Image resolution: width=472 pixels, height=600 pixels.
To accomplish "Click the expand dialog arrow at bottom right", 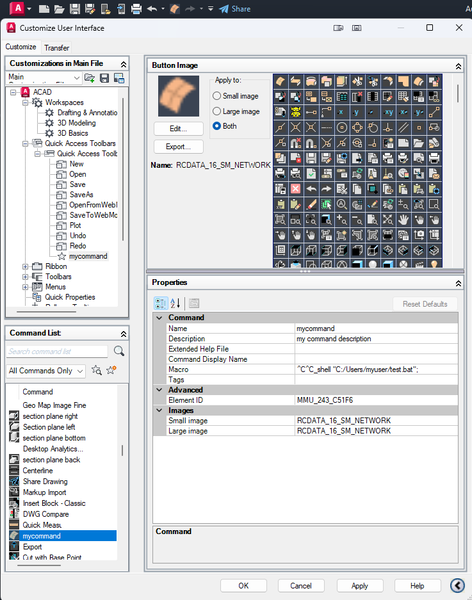I will point(457,585).
